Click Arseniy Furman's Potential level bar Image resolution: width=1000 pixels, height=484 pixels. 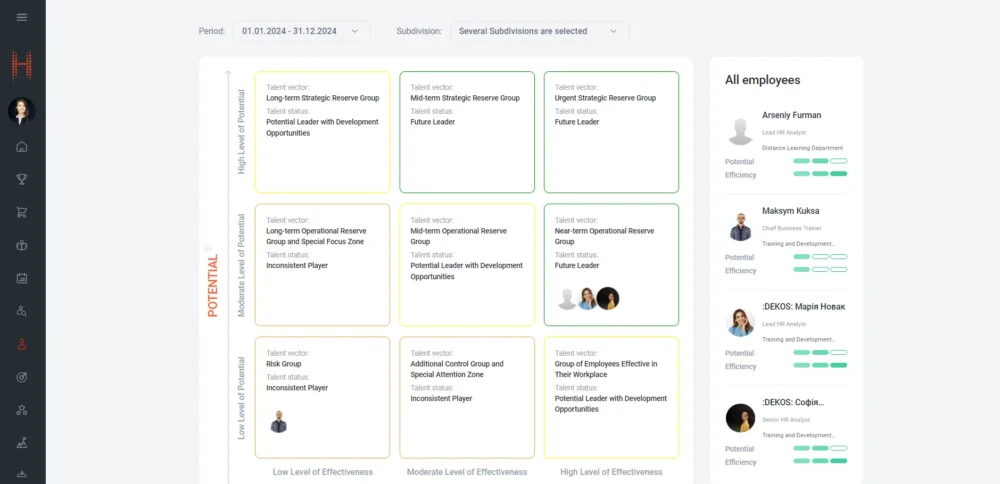click(820, 161)
